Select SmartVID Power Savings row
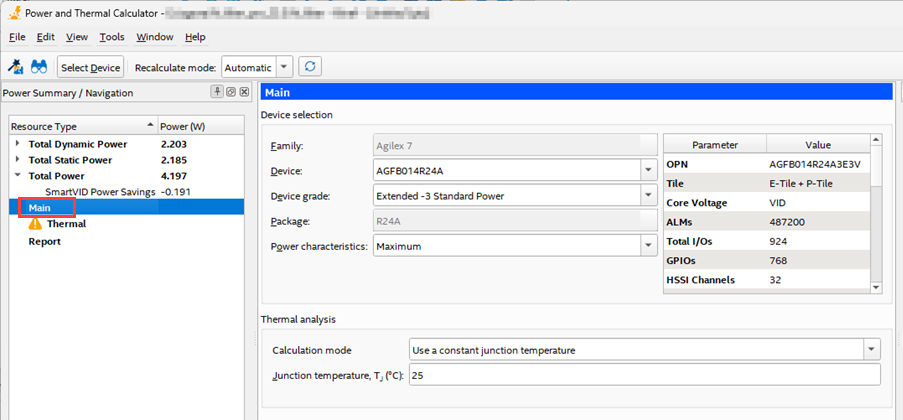Viewport: 903px width, 420px height. pos(127,192)
